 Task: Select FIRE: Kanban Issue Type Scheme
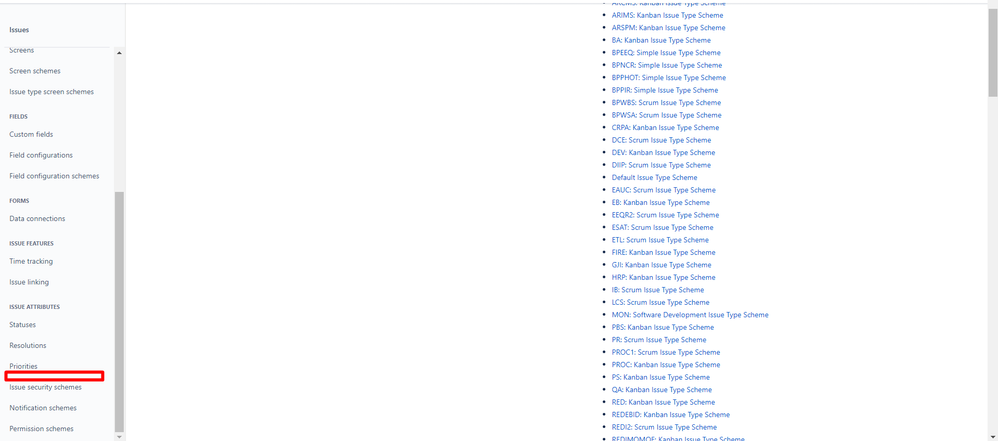664,253
